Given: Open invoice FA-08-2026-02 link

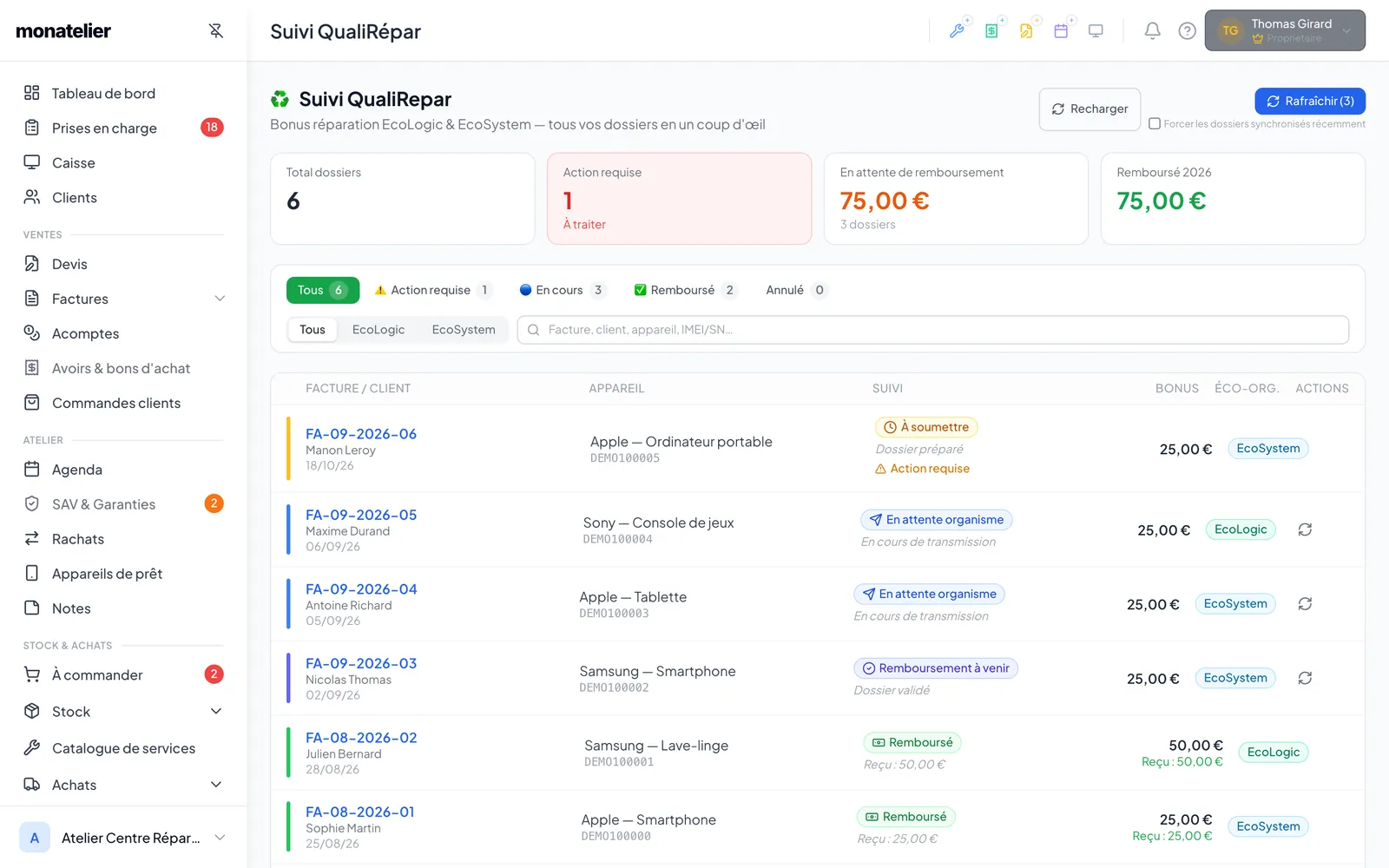Looking at the screenshot, I should coord(361,738).
